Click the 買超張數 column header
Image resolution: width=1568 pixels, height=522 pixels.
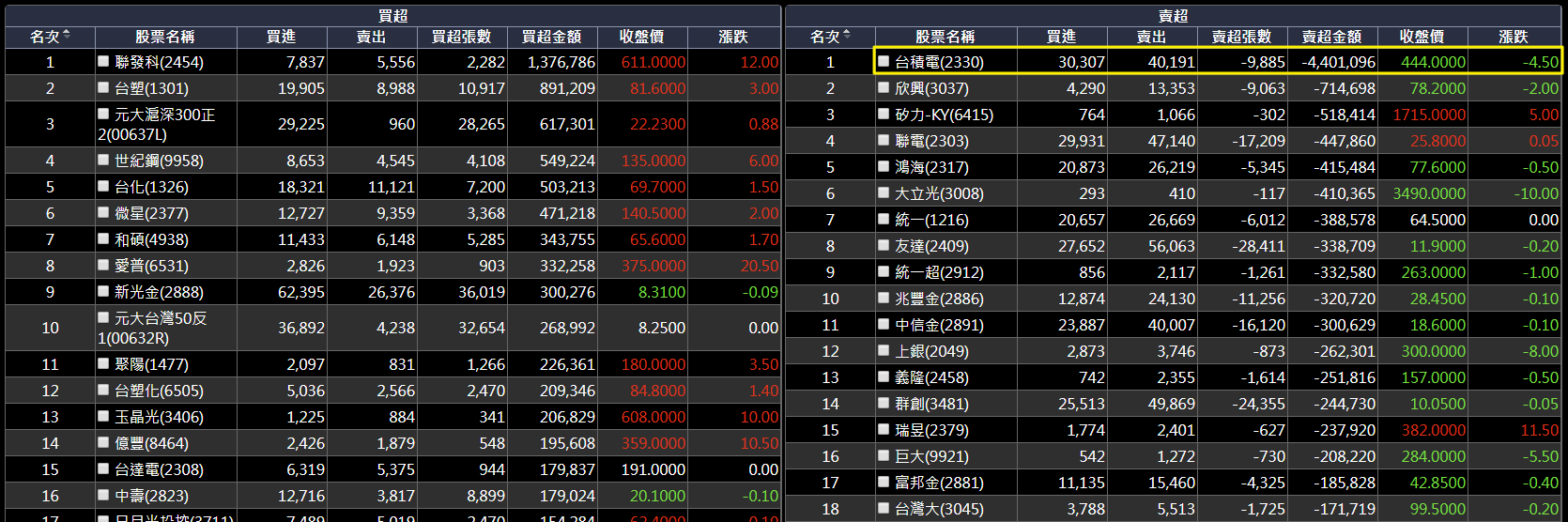pyautogui.click(x=462, y=37)
